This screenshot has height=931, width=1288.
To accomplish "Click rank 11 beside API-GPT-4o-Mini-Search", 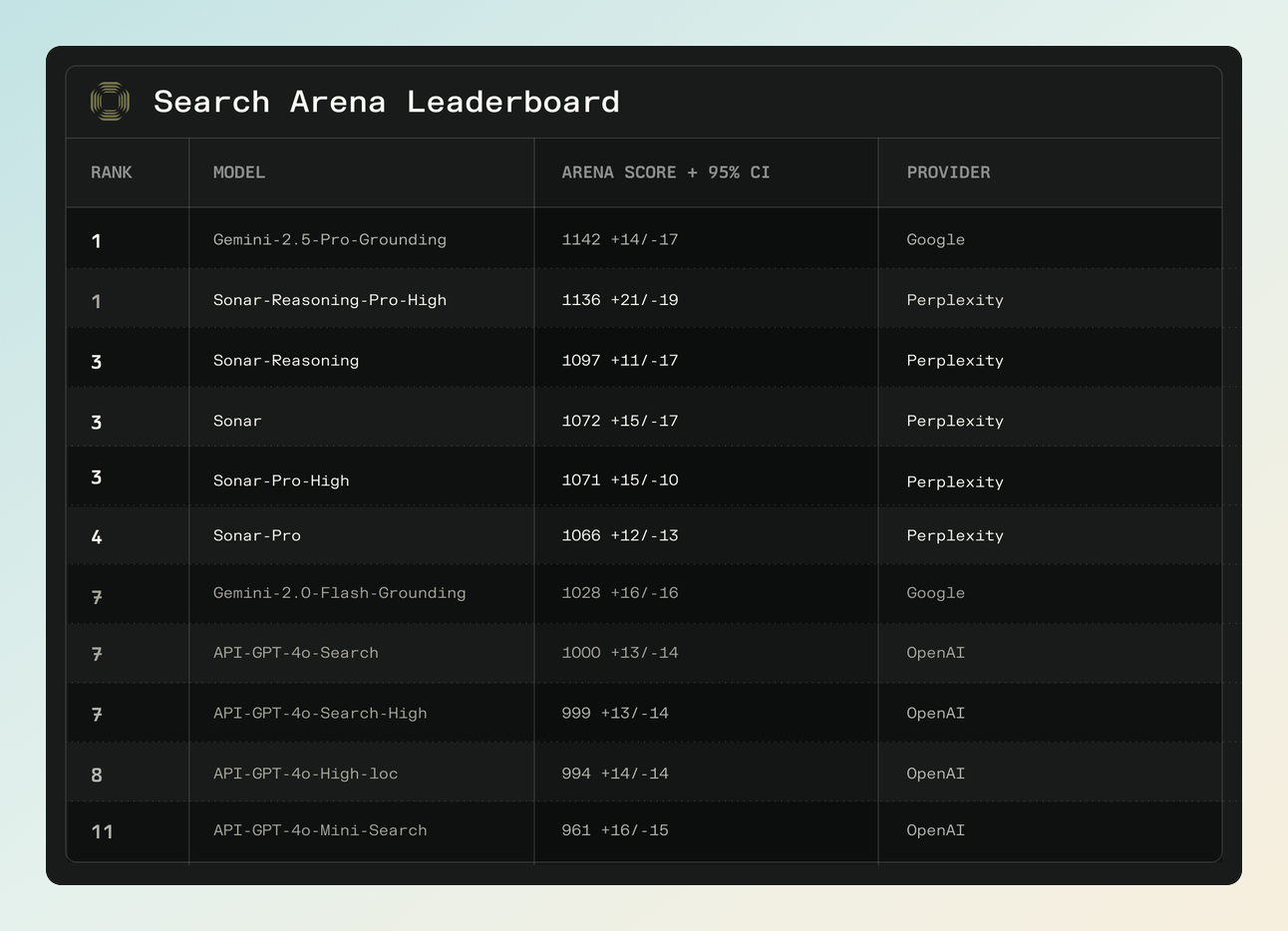I will [102, 831].
